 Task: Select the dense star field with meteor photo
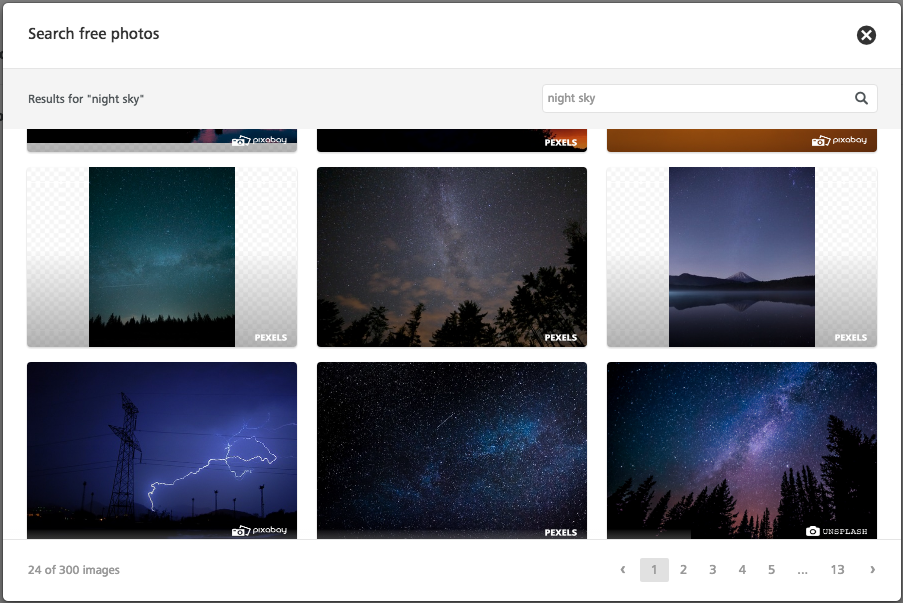tap(452, 450)
